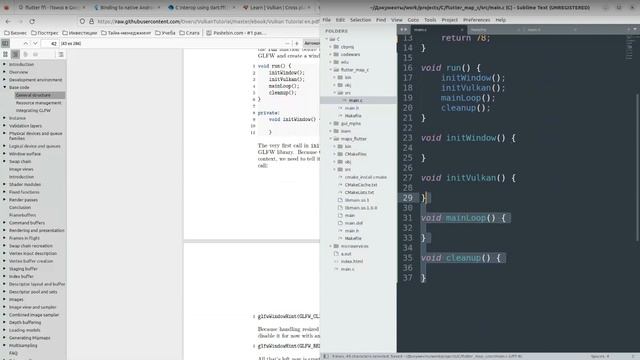
Task: Open the Pastebin.com bookmark
Action: point(236,33)
